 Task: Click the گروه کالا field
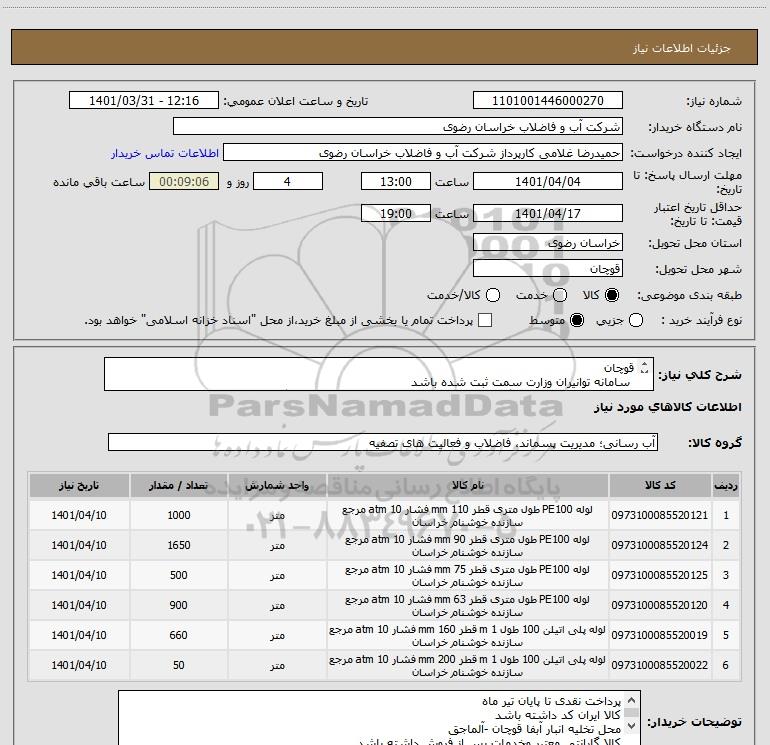(x=383, y=442)
